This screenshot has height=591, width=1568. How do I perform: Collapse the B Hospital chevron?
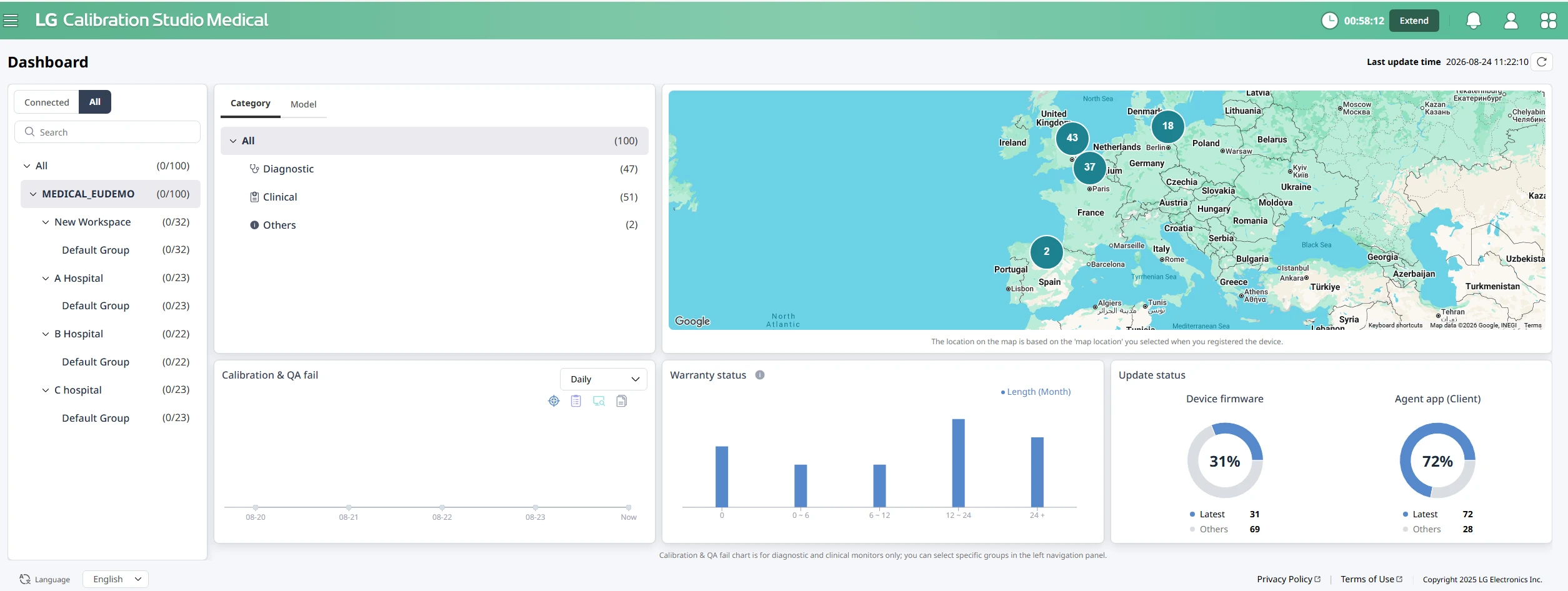[x=46, y=334]
